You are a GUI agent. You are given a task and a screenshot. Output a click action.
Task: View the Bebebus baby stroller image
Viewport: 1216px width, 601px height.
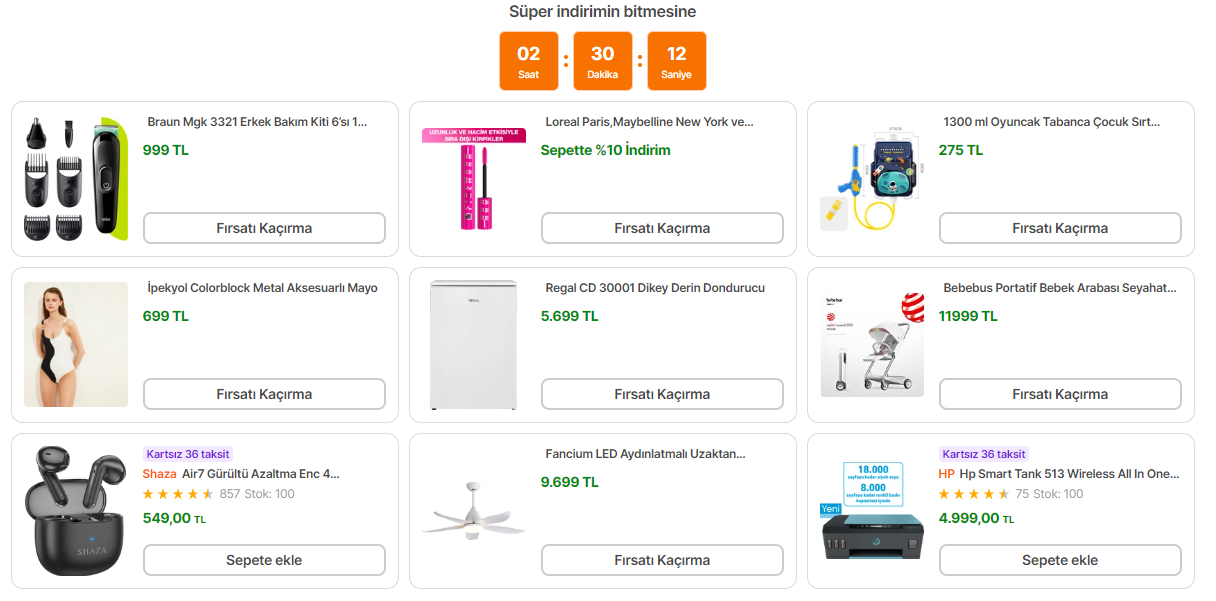pos(872,344)
